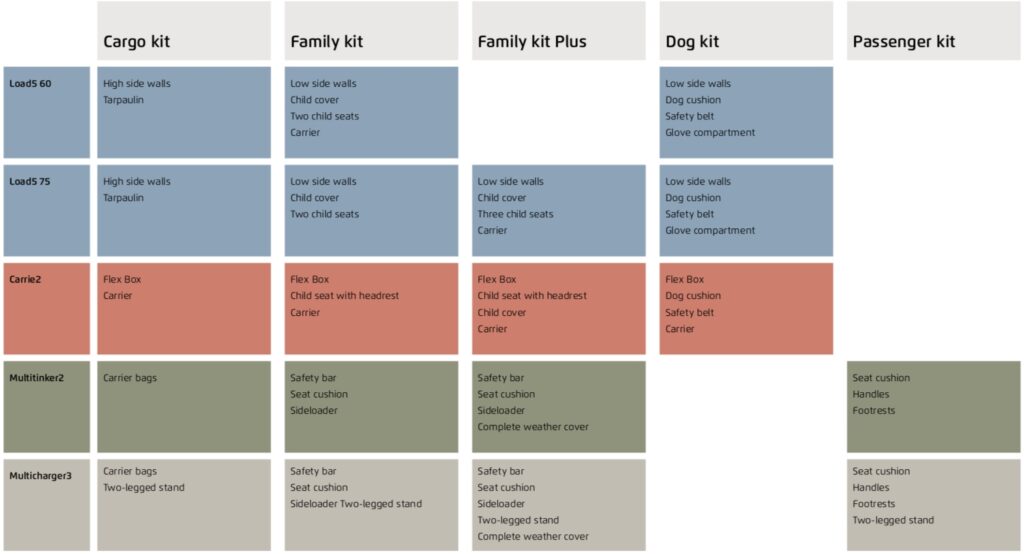
Task: Click Multicharger3 Family kit Plus weather cover cell
Action: click(x=558, y=505)
